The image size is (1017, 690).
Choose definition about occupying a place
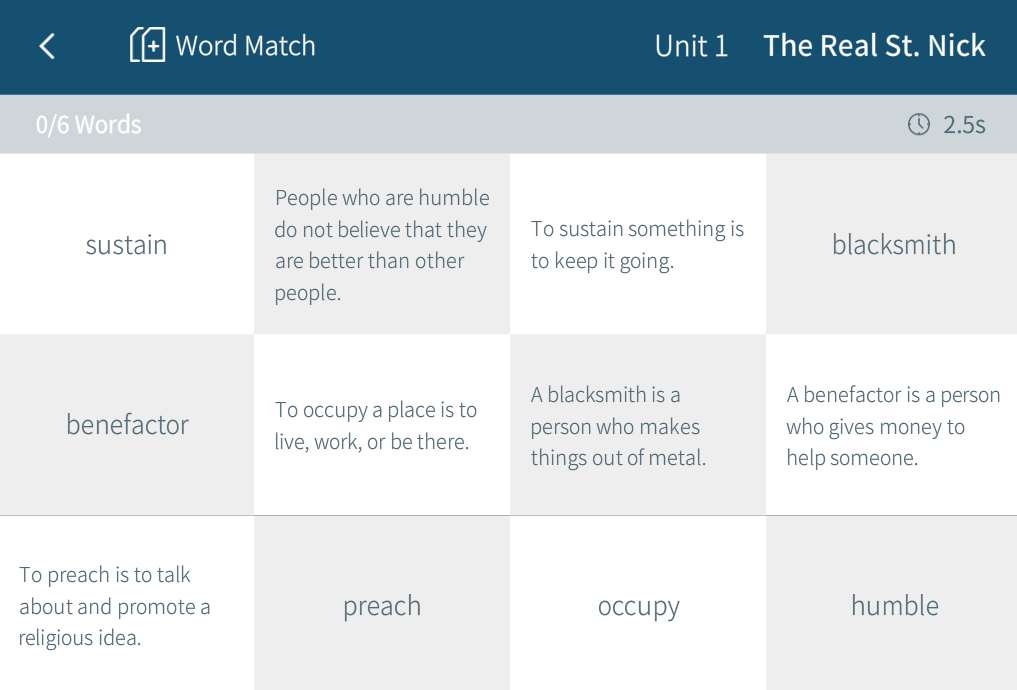(382, 425)
